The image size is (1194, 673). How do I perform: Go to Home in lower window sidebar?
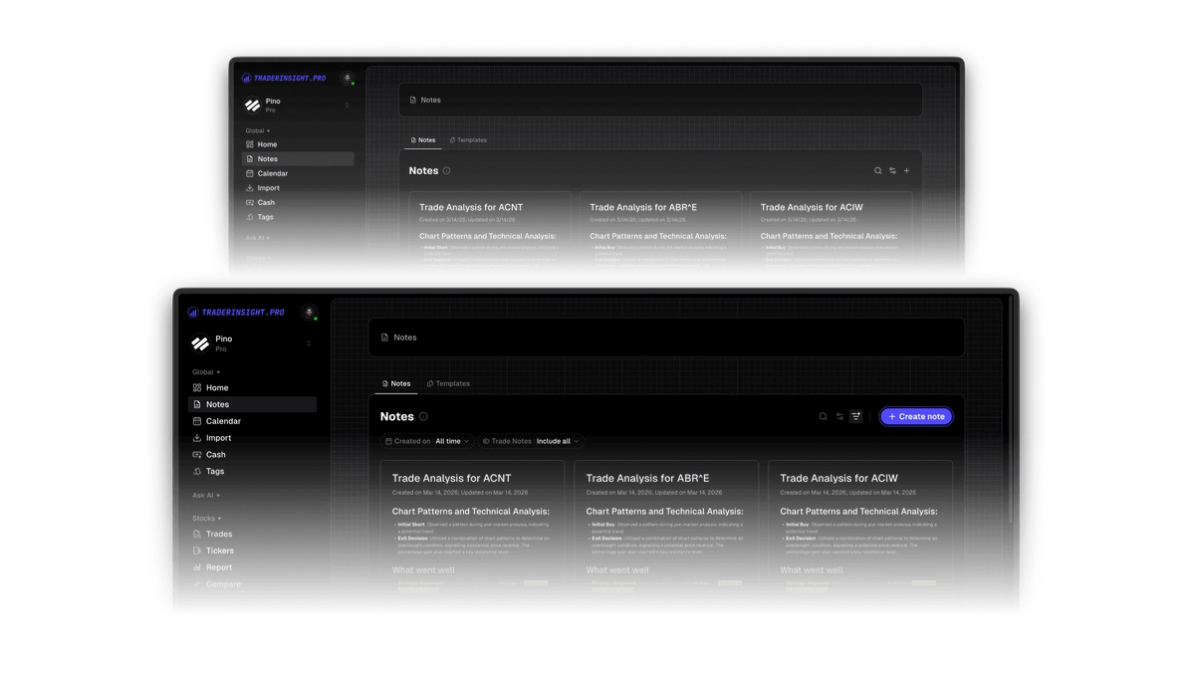coord(251,388)
